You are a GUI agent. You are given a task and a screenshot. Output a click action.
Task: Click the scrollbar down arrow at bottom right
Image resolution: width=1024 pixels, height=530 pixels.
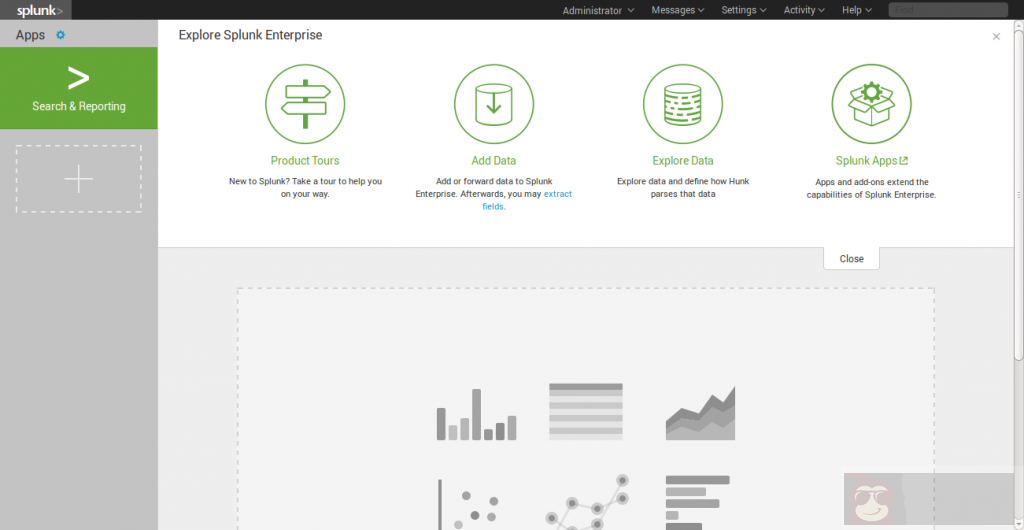1019,525
